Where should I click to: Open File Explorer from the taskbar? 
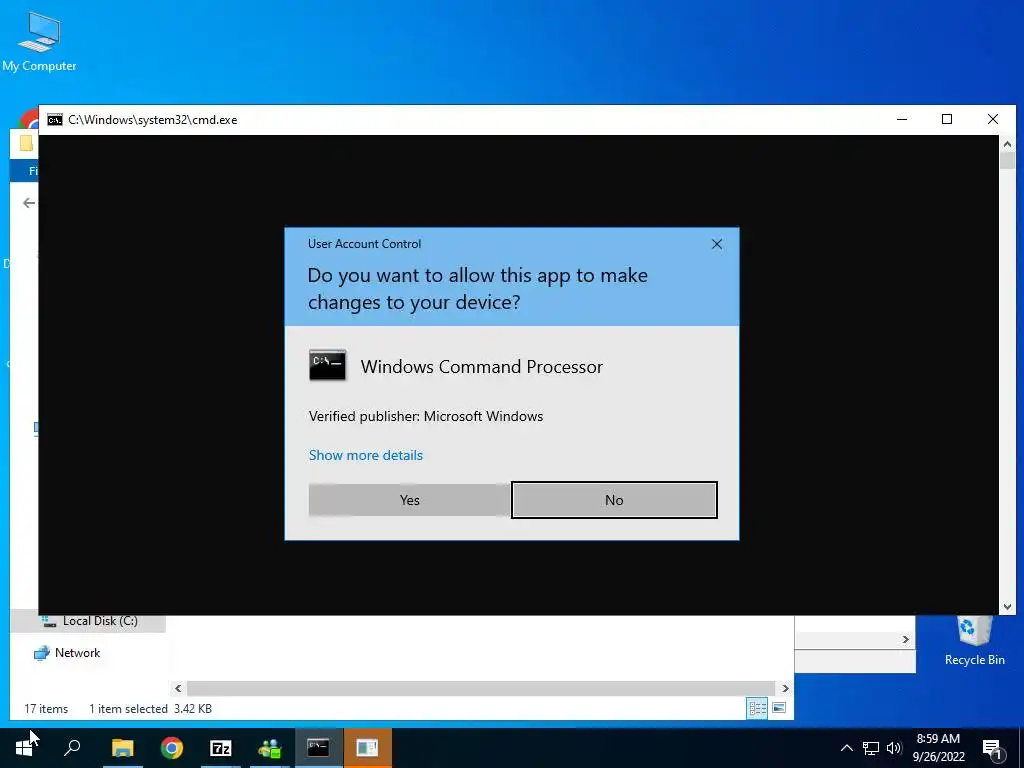coord(122,748)
